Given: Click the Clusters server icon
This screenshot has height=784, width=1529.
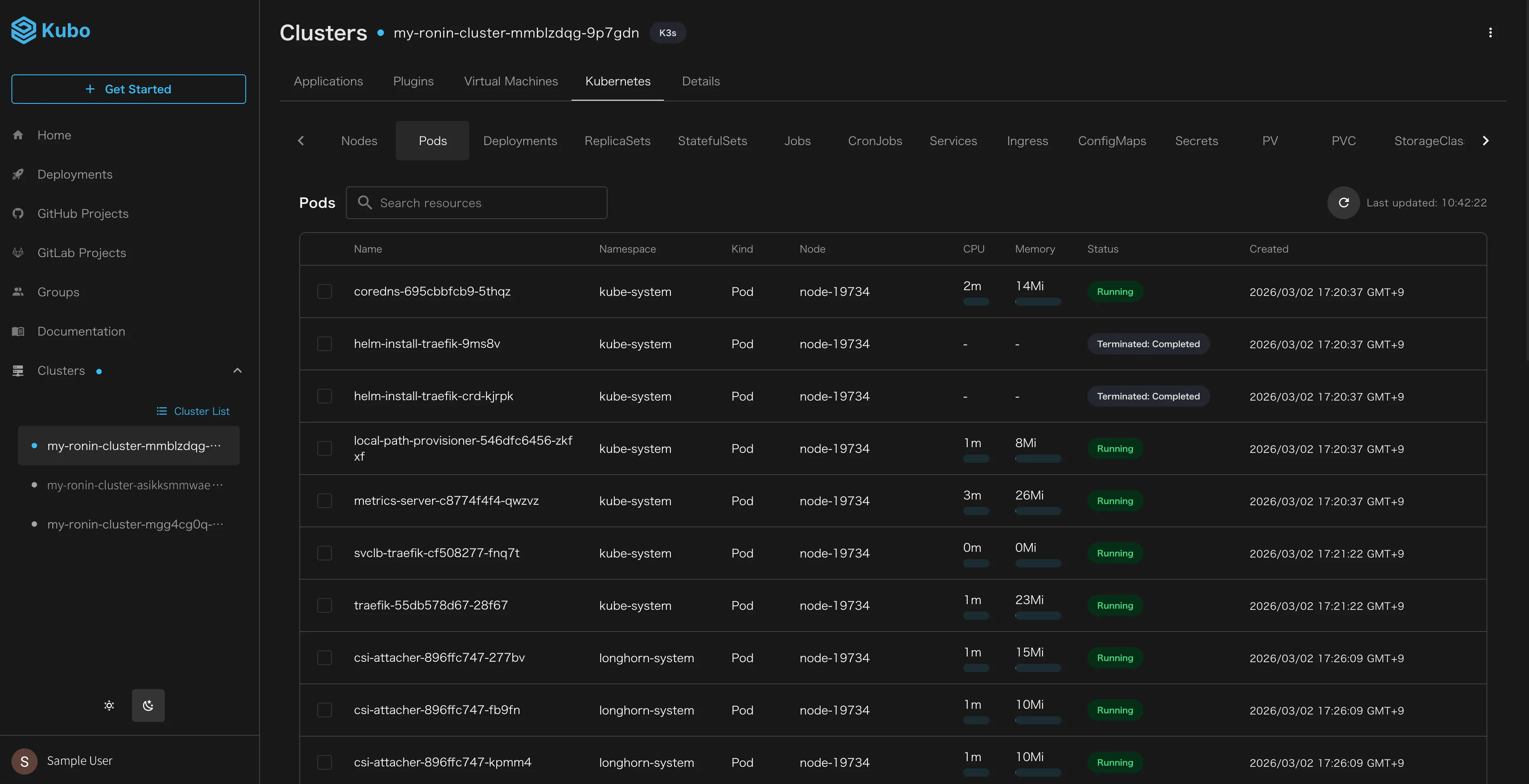Looking at the screenshot, I should pyautogui.click(x=18, y=370).
